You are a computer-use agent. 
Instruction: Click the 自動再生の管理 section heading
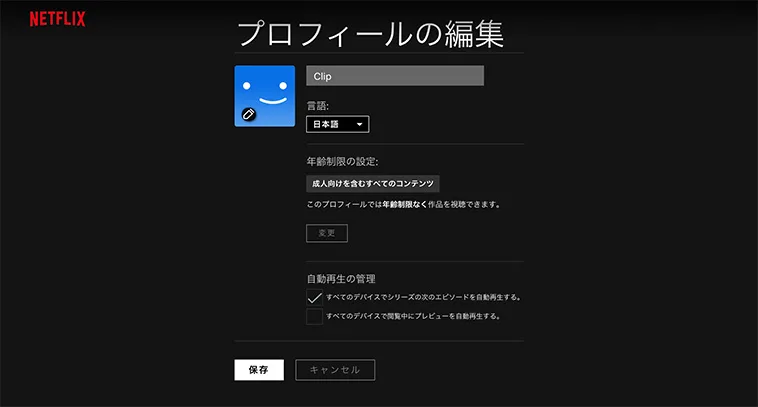[340, 278]
